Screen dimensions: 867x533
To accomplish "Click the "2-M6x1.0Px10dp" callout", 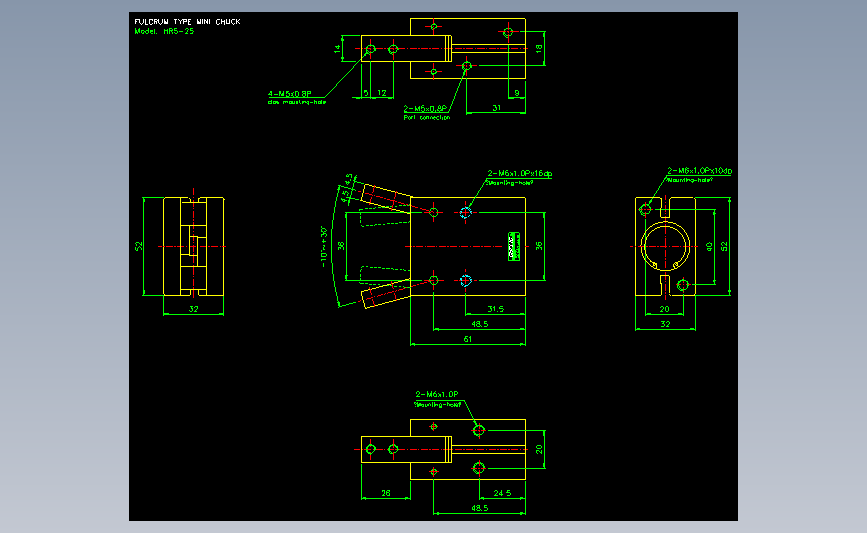I will [699, 171].
